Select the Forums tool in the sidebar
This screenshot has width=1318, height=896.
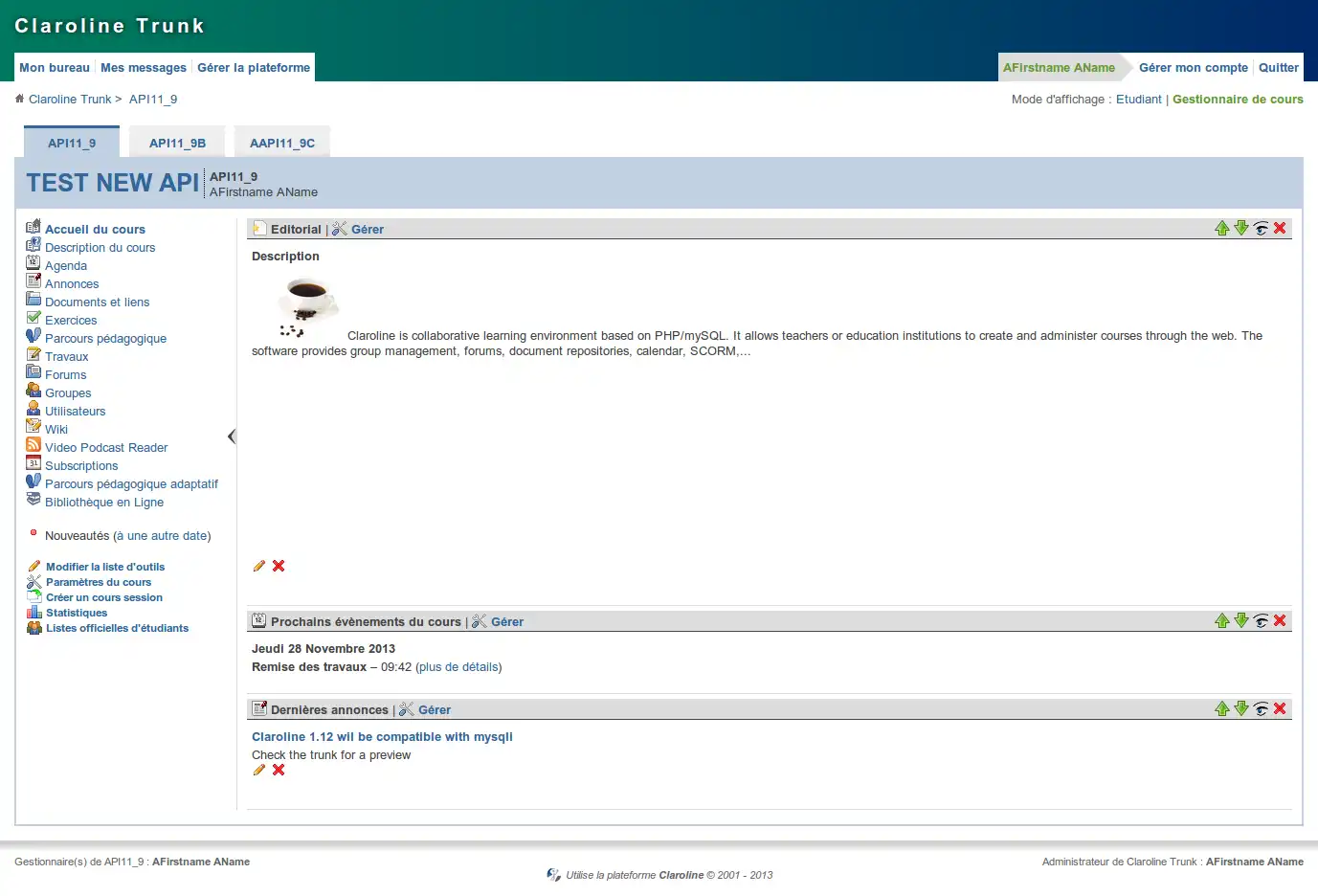pos(63,374)
